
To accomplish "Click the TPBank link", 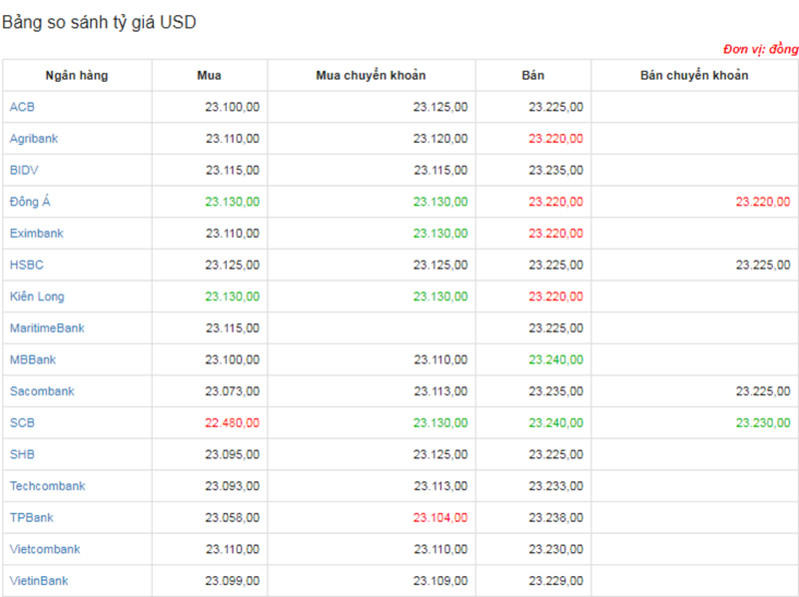I will [32, 518].
